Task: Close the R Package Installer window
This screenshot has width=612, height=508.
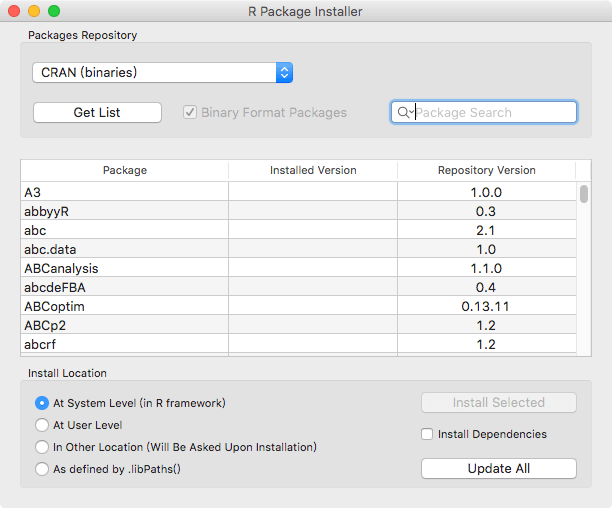Action: pos(14,11)
